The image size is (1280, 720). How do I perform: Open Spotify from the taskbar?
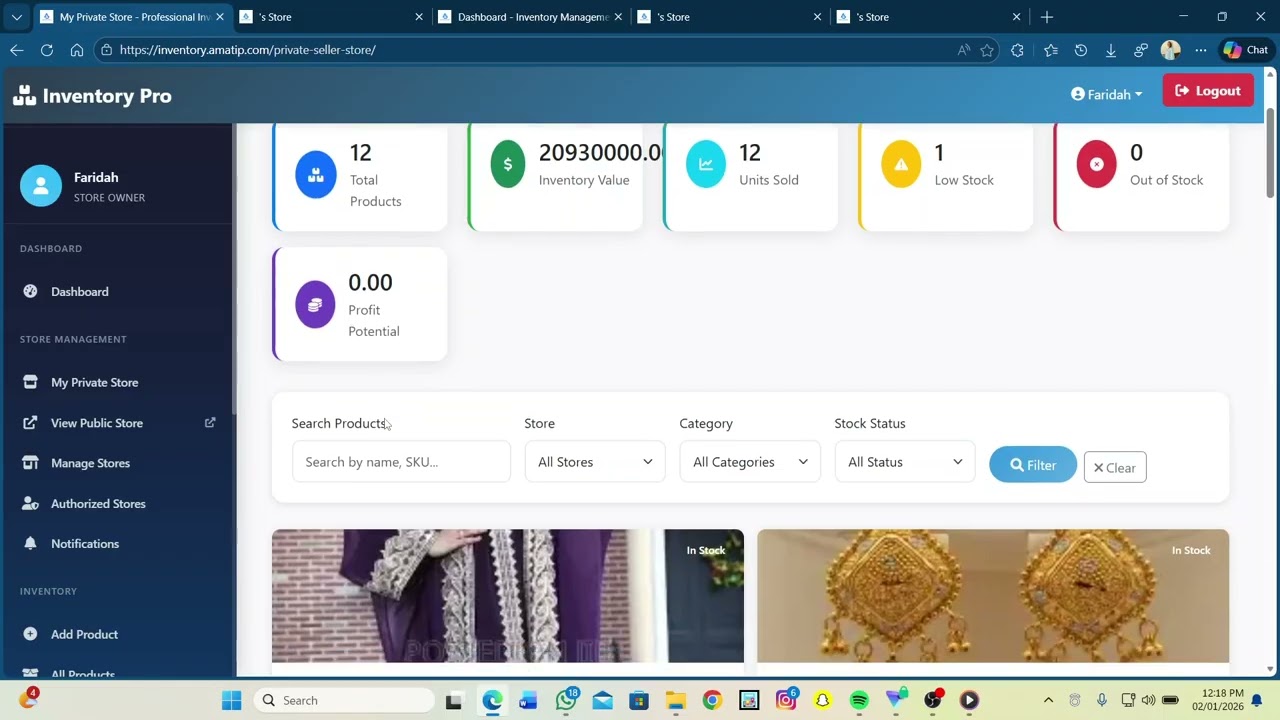(859, 700)
